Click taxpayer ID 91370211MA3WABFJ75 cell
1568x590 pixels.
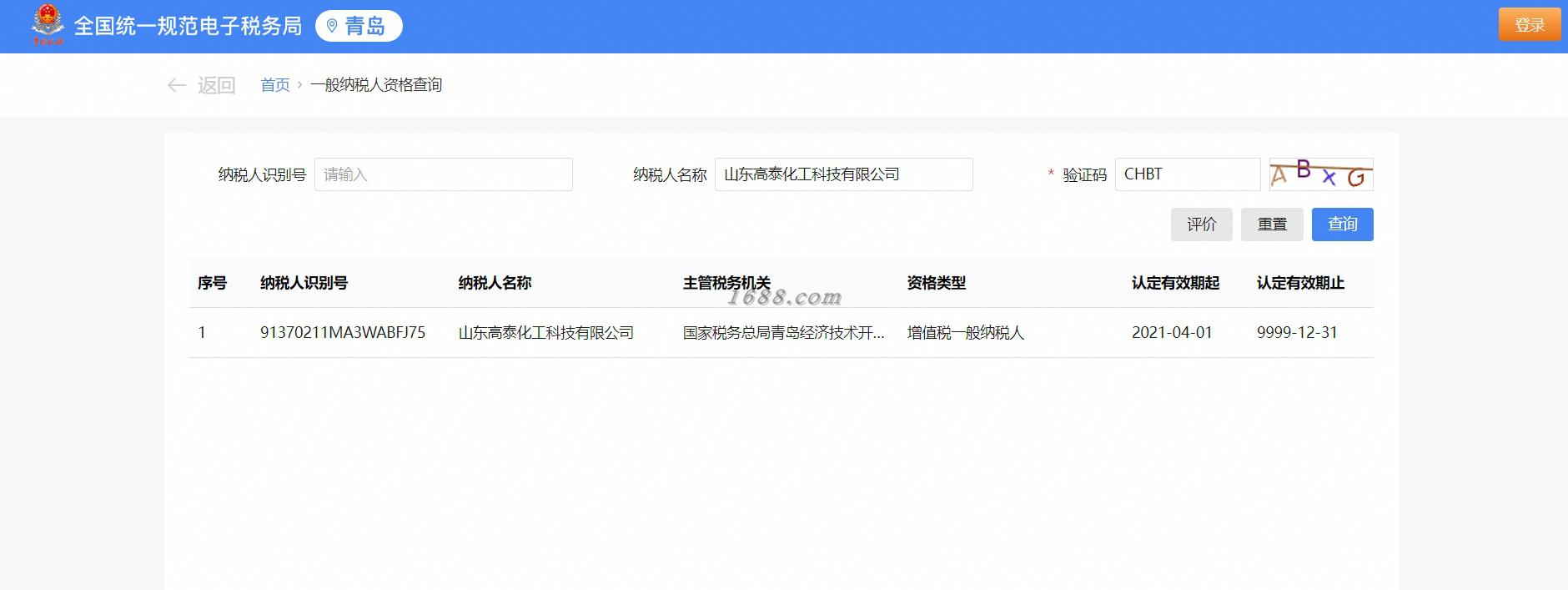(x=343, y=333)
